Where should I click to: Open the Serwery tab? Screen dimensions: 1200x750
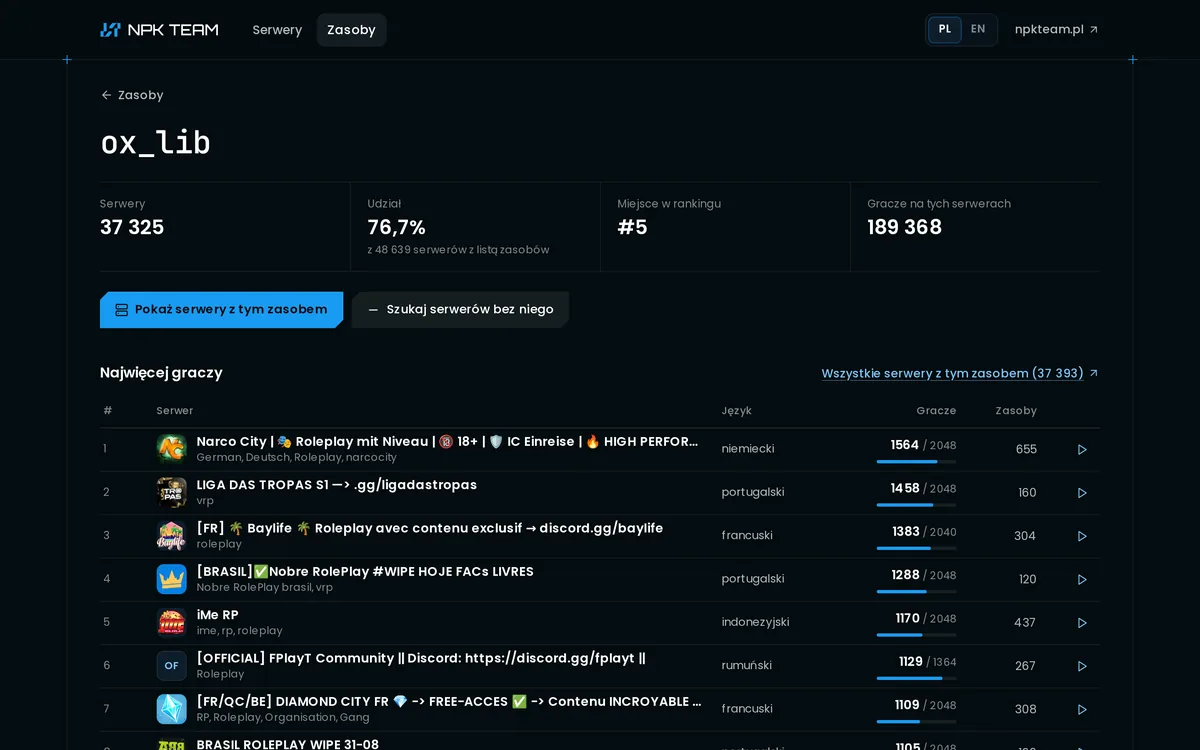pyautogui.click(x=277, y=30)
